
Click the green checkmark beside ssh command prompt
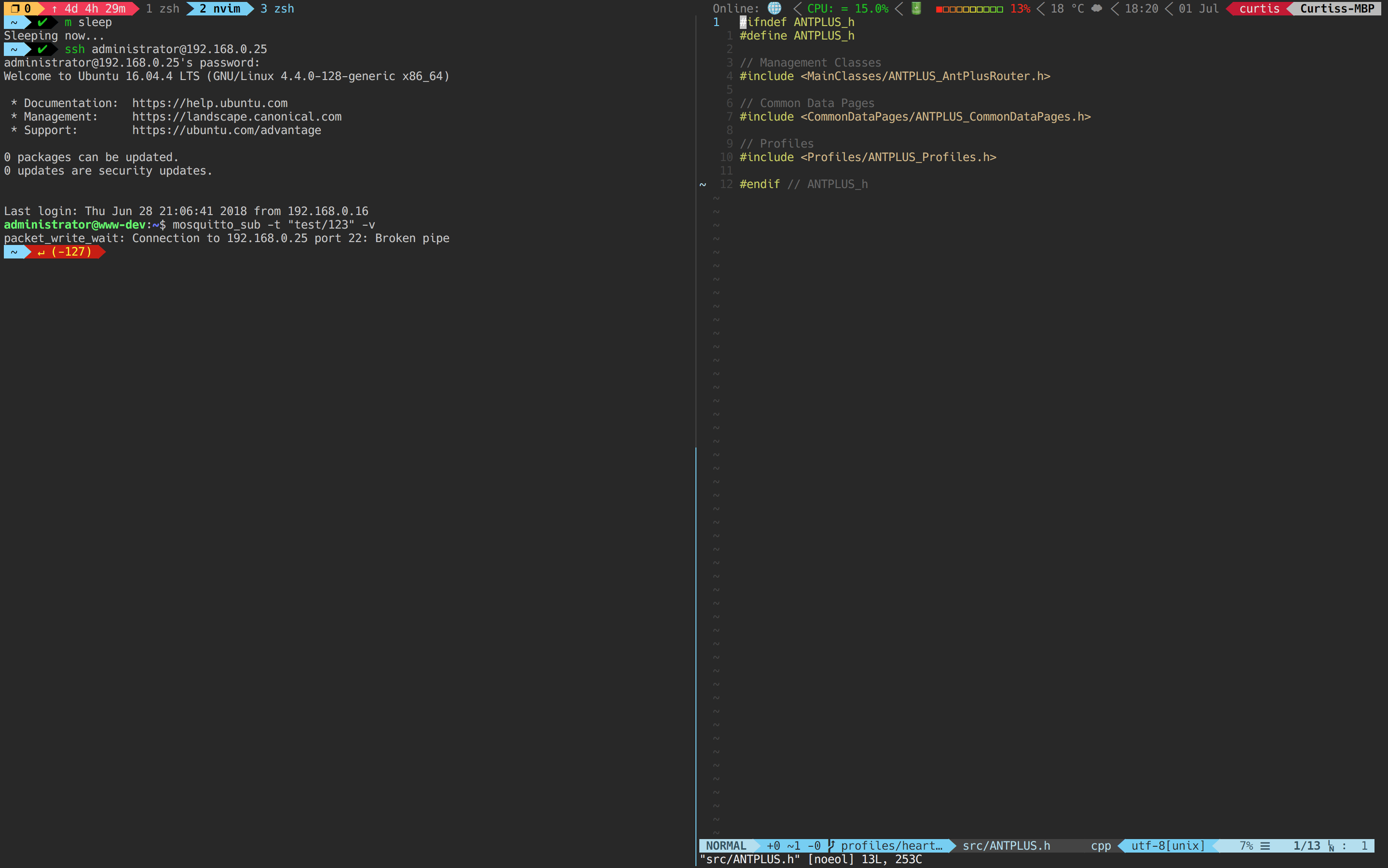pyautogui.click(x=42, y=49)
